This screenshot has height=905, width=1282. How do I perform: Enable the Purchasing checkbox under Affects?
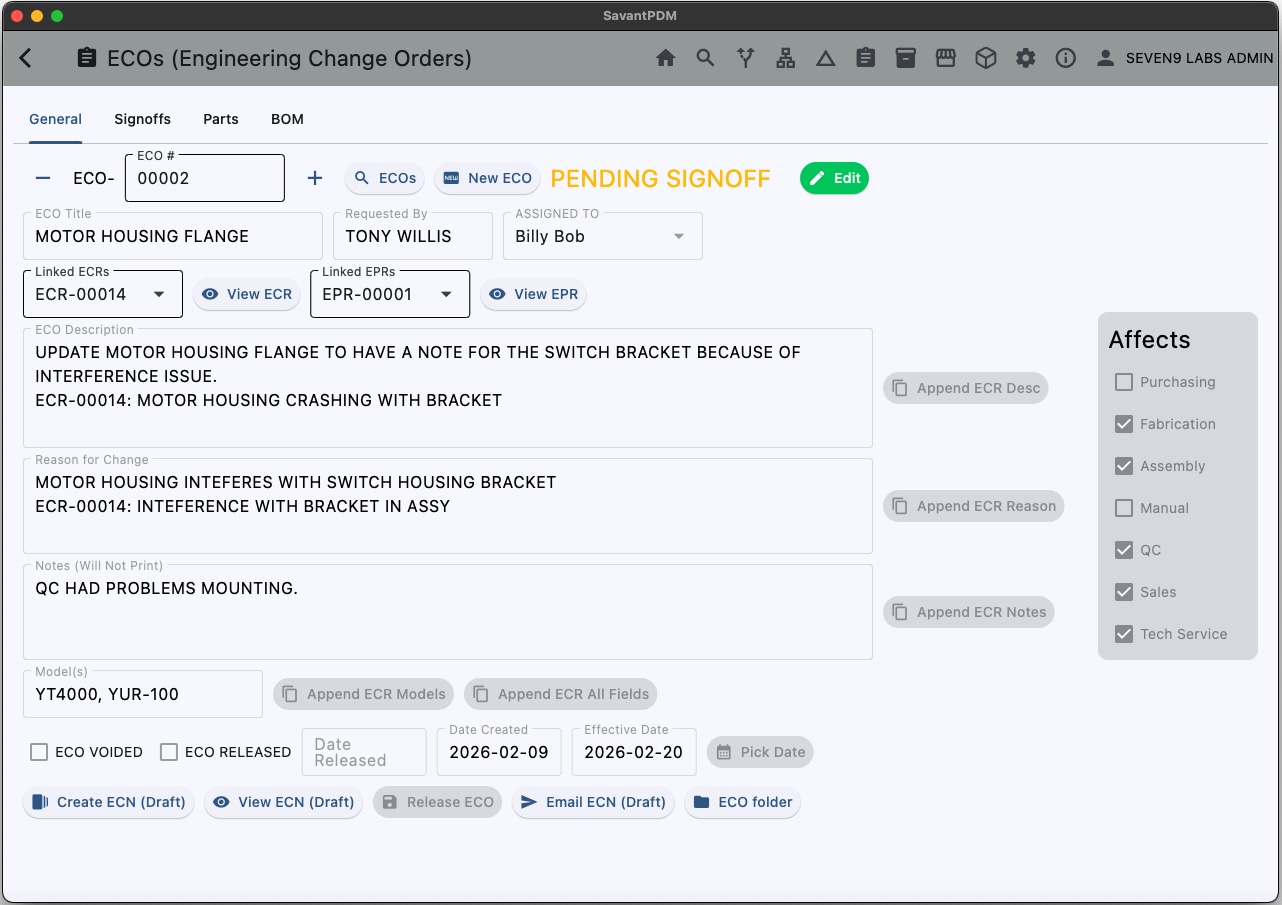[1124, 382]
